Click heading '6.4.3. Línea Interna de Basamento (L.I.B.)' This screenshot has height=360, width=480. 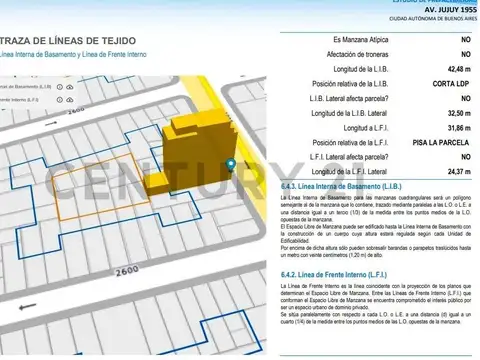tap(341, 186)
